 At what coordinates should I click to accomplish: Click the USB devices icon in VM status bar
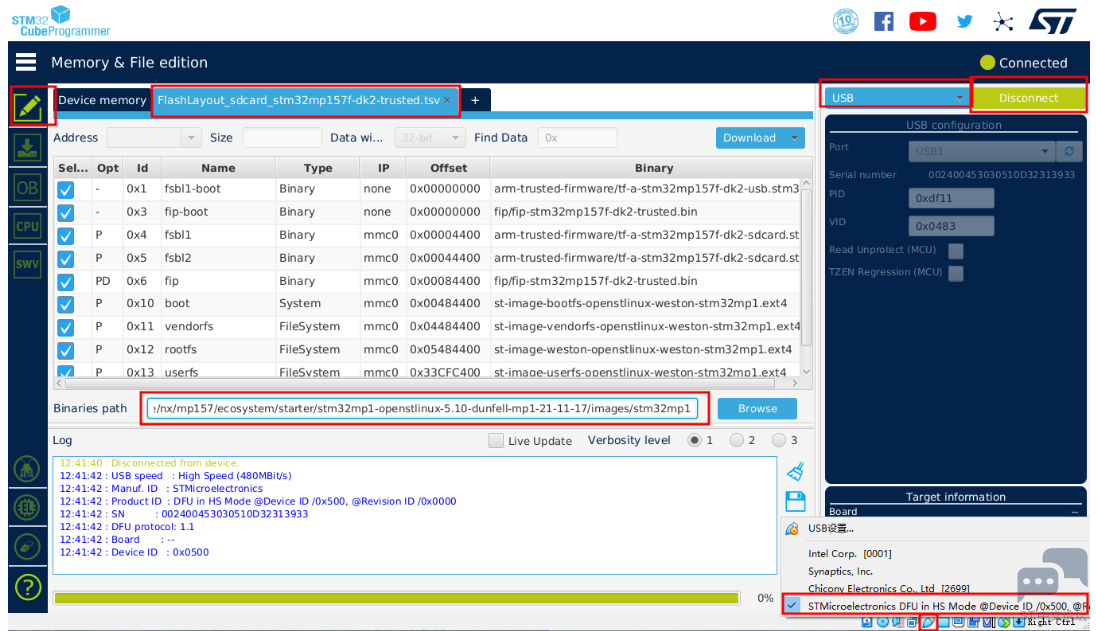pyautogui.click(x=928, y=622)
